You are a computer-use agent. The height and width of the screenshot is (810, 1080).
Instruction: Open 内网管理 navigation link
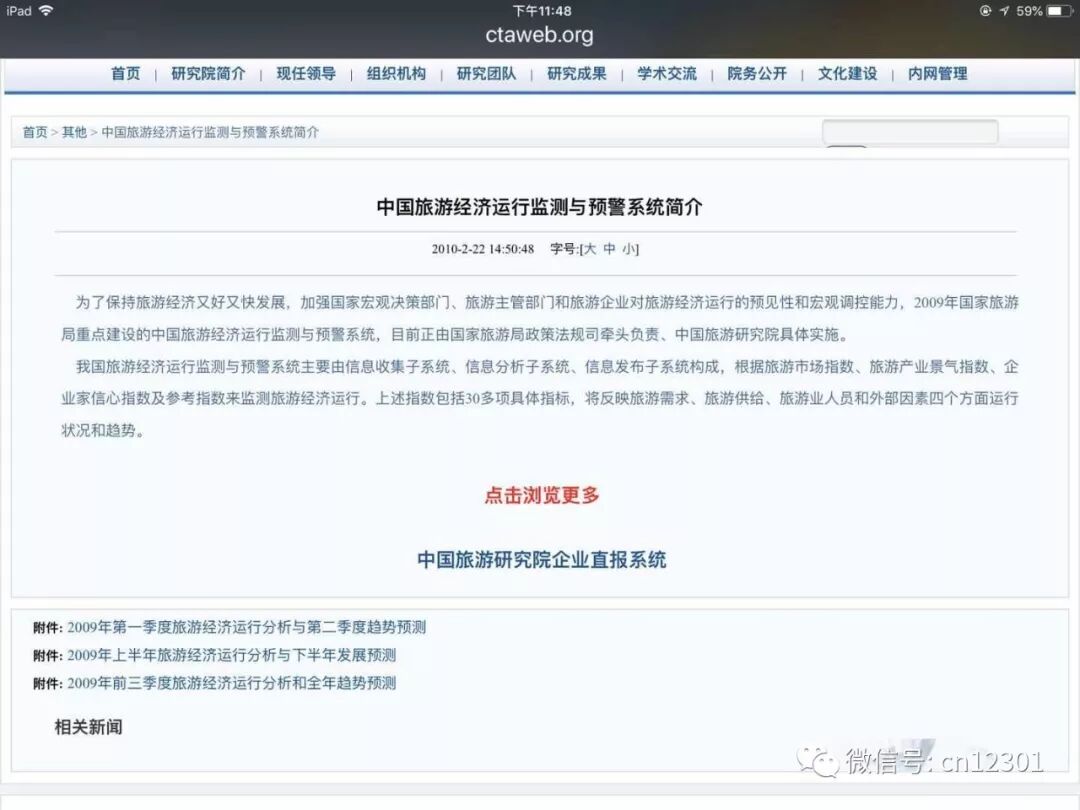click(x=937, y=74)
